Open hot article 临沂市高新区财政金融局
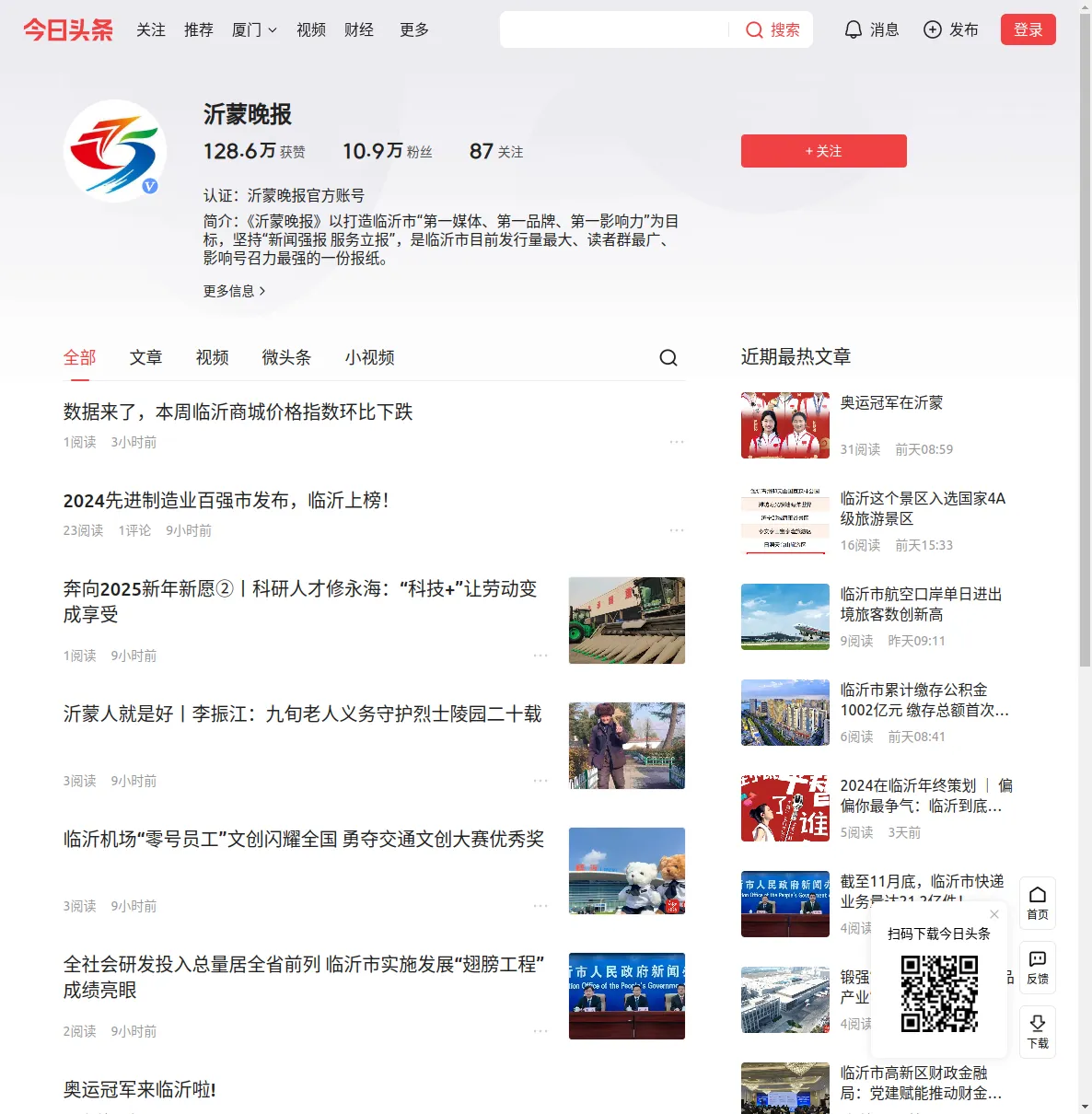Viewport: 1092px width, 1114px height. pos(921,1083)
